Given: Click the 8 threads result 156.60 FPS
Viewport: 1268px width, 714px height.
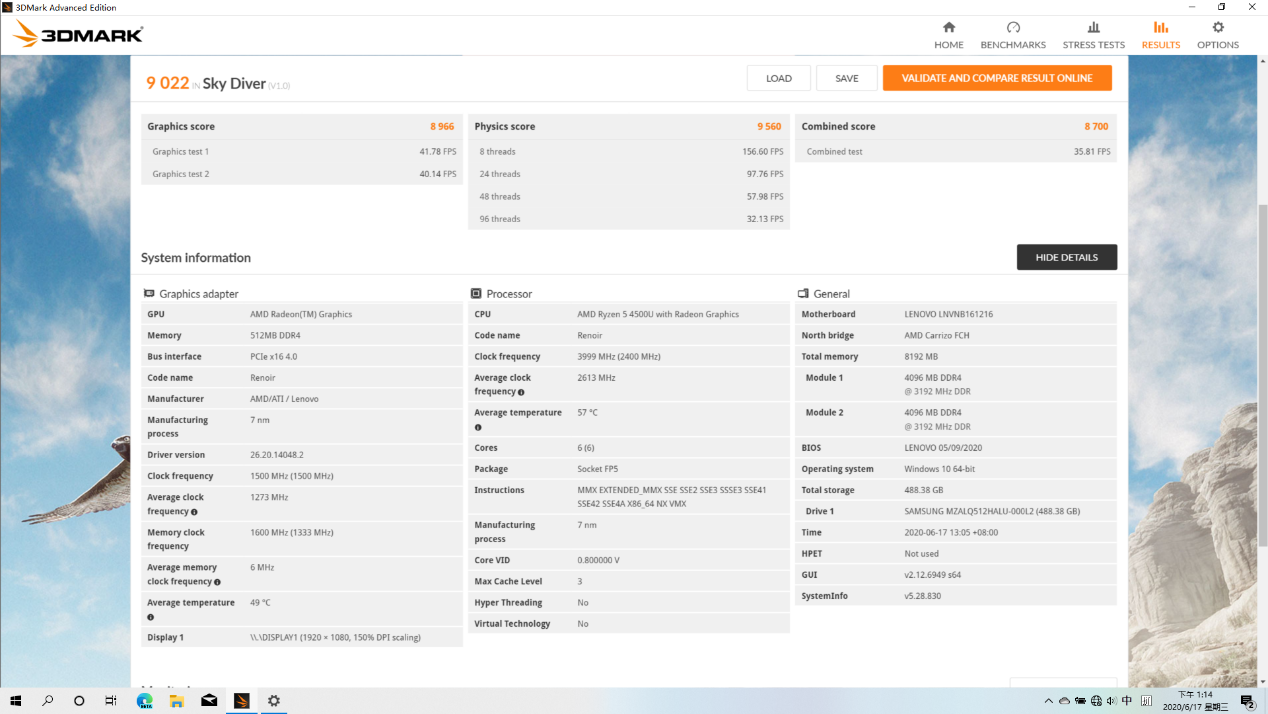Looking at the screenshot, I should coord(763,152).
